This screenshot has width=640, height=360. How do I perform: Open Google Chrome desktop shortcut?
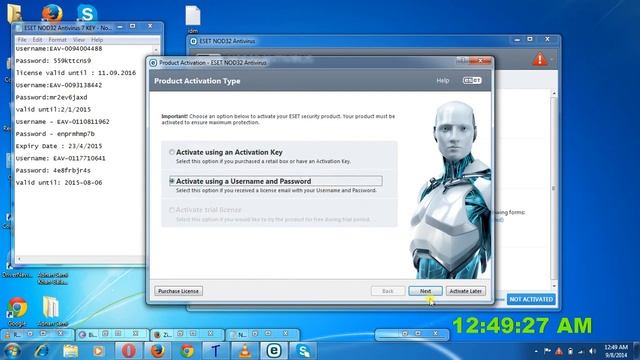point(17,311)
